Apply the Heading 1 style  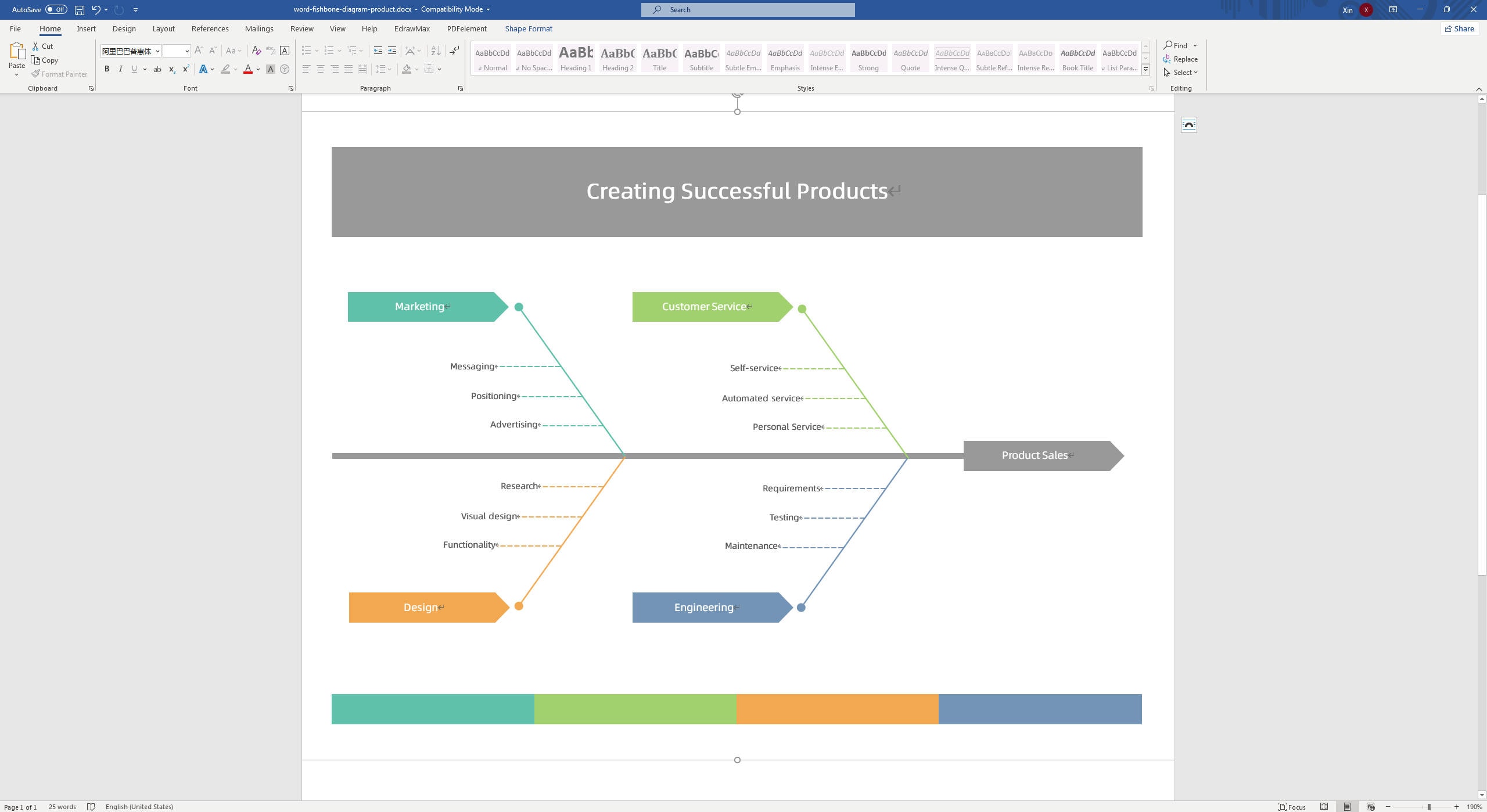[x=576, y=58]
